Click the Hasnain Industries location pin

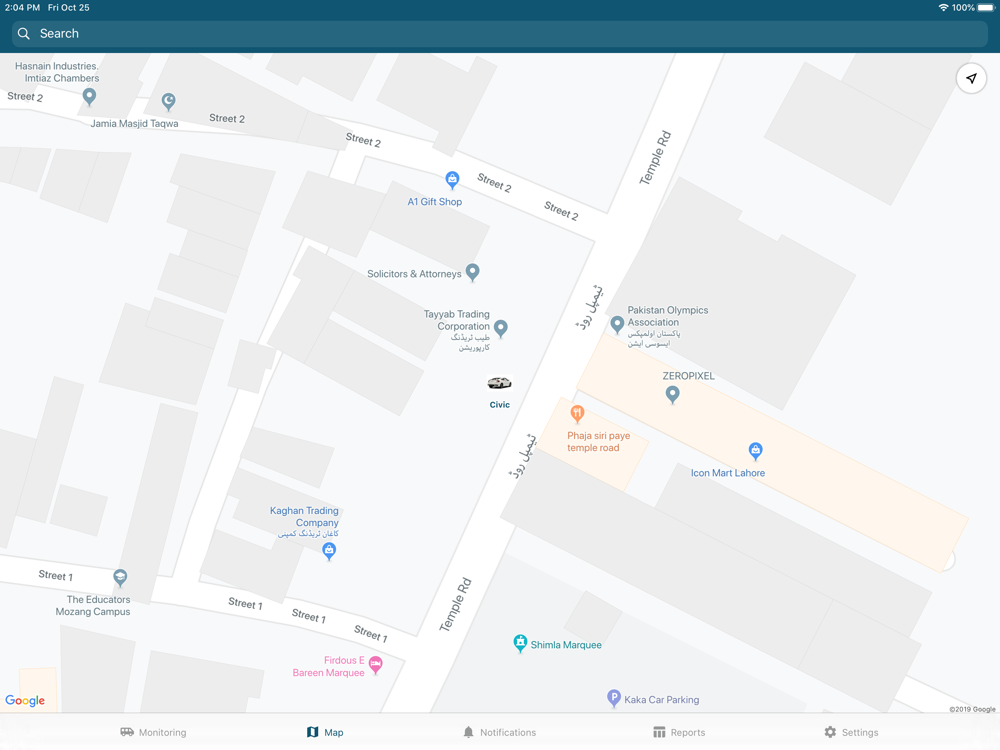(x=89, y=97)
